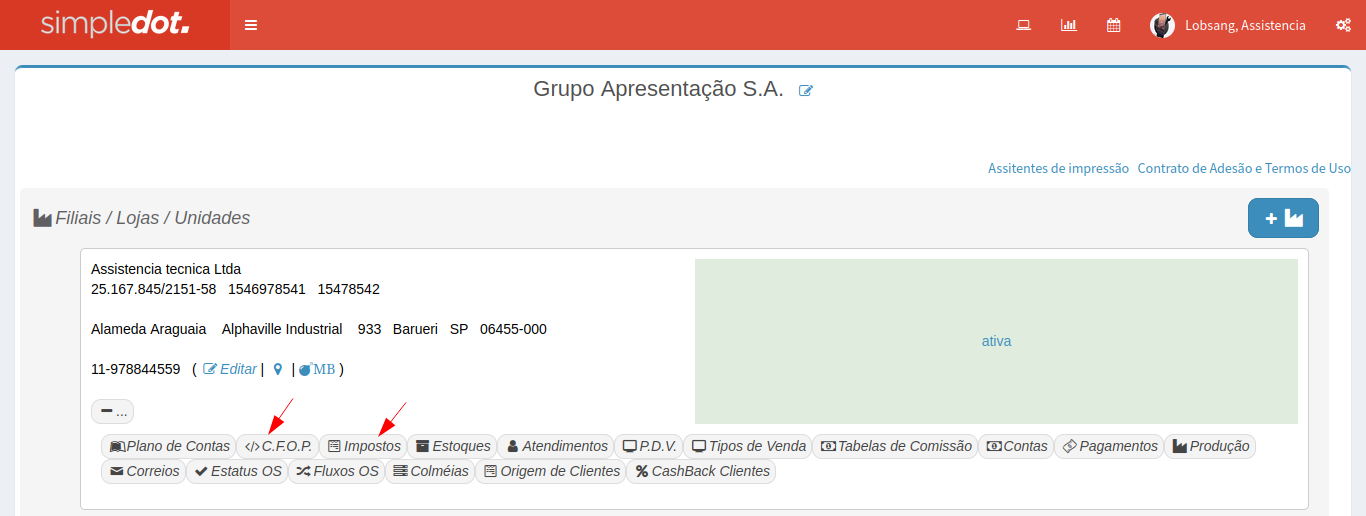This screenshot has width=1366, height=516.
Task: Open the calendar icon in header
Action: [x=1113, y=25]
